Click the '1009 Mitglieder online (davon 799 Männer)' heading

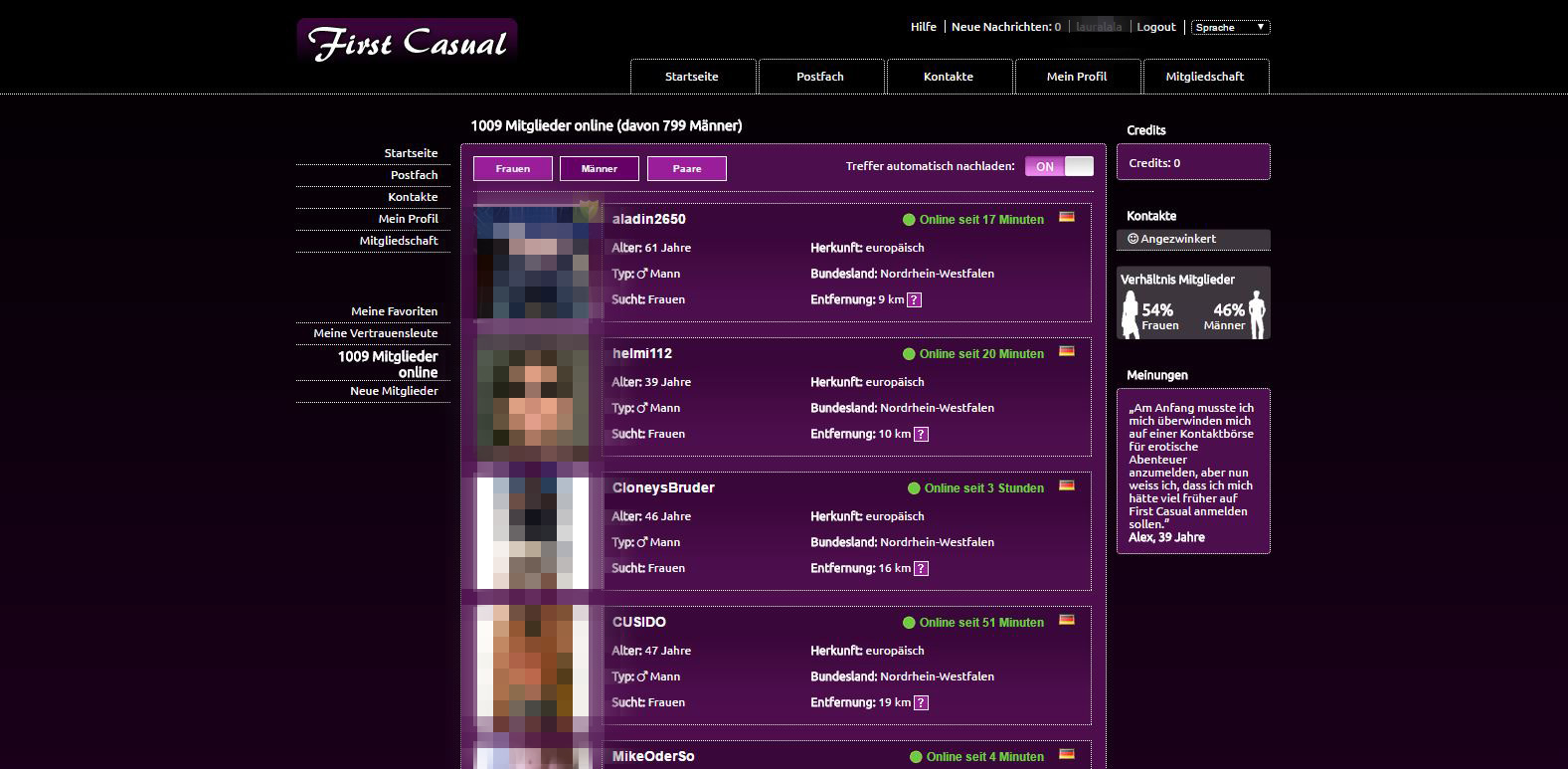(607, 125)
